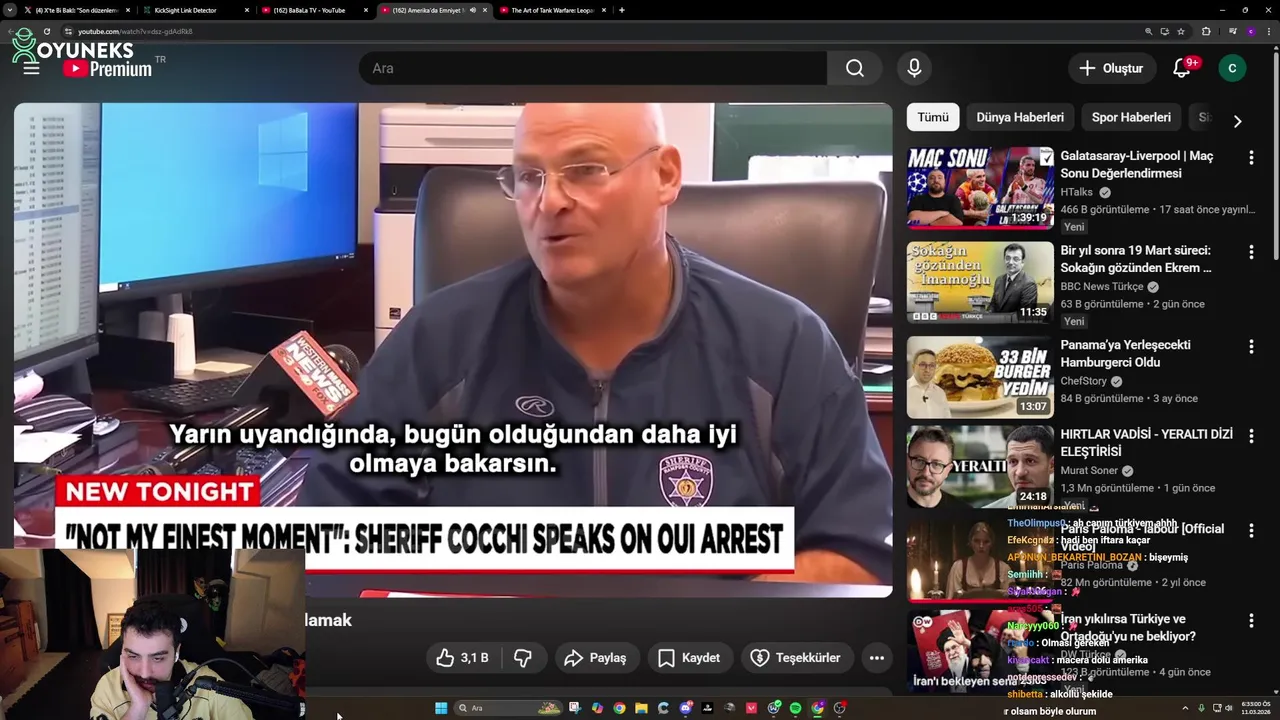
Task: Click the magnifier search button
Action: pyautogui.click(x=854, y=68)
